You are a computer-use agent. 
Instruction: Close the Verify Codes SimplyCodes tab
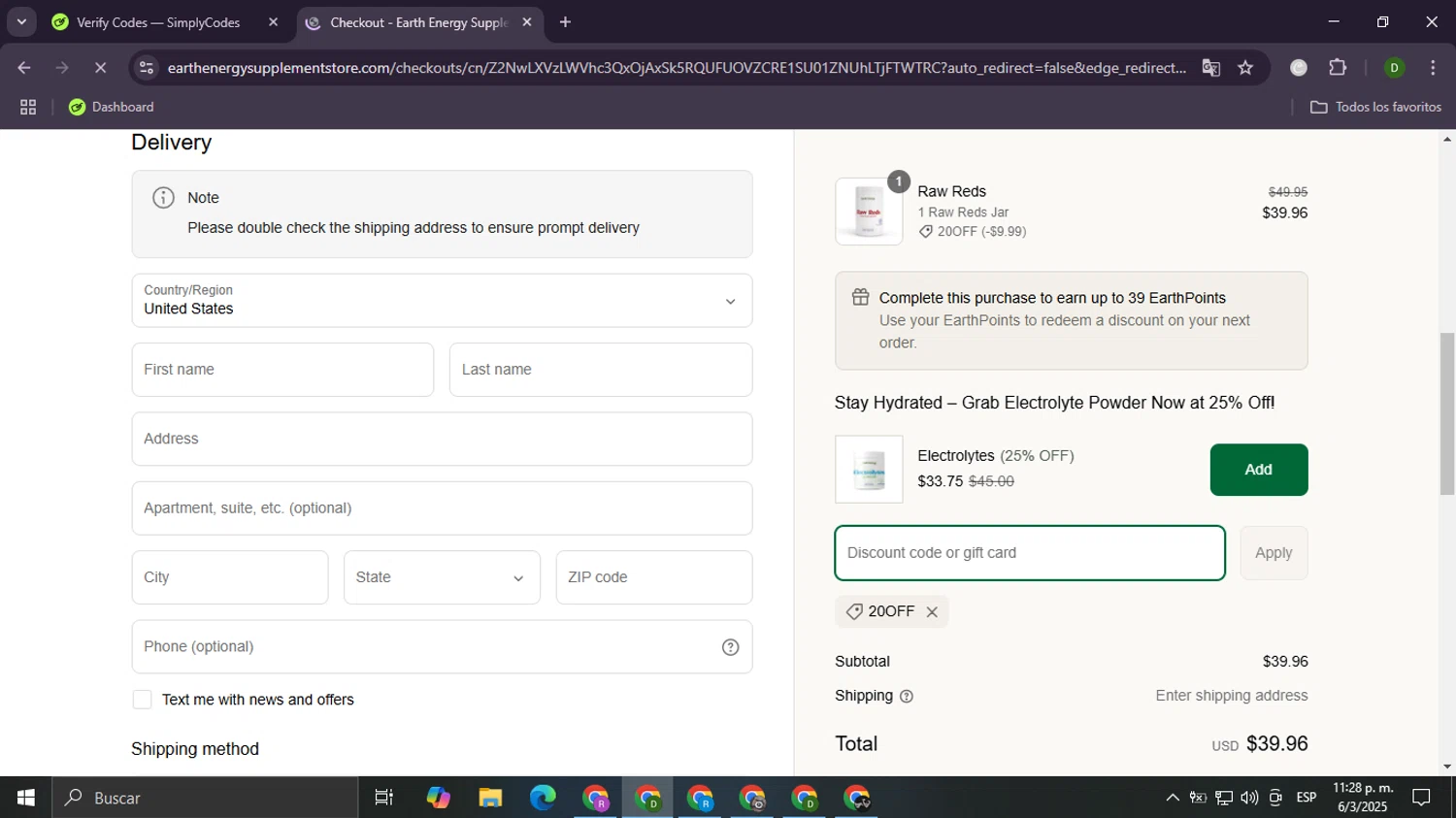click(273, 22)
